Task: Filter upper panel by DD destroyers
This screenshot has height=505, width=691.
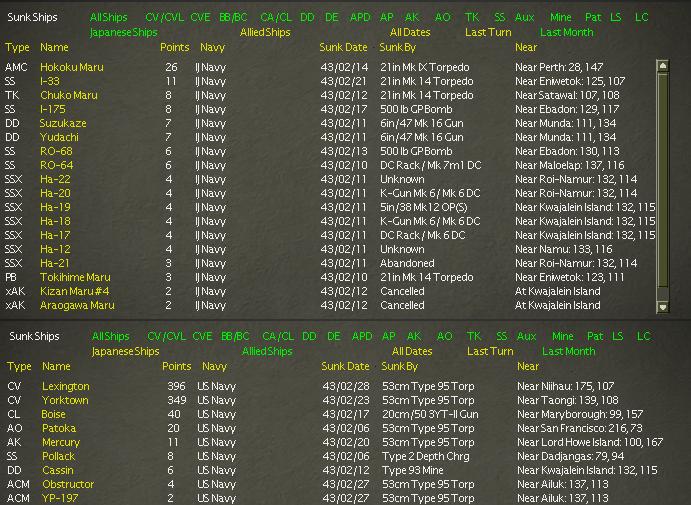Action: click(x=307, y=17)
